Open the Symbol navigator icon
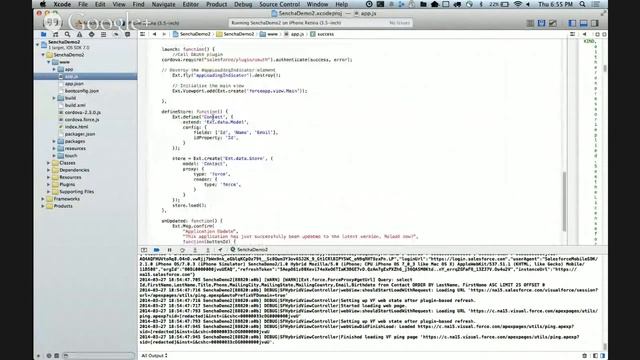 tap(56, 34)
